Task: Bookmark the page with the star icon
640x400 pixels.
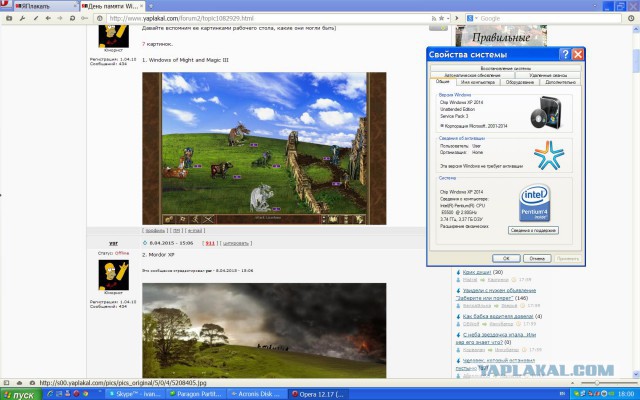Action: [441, 18]
